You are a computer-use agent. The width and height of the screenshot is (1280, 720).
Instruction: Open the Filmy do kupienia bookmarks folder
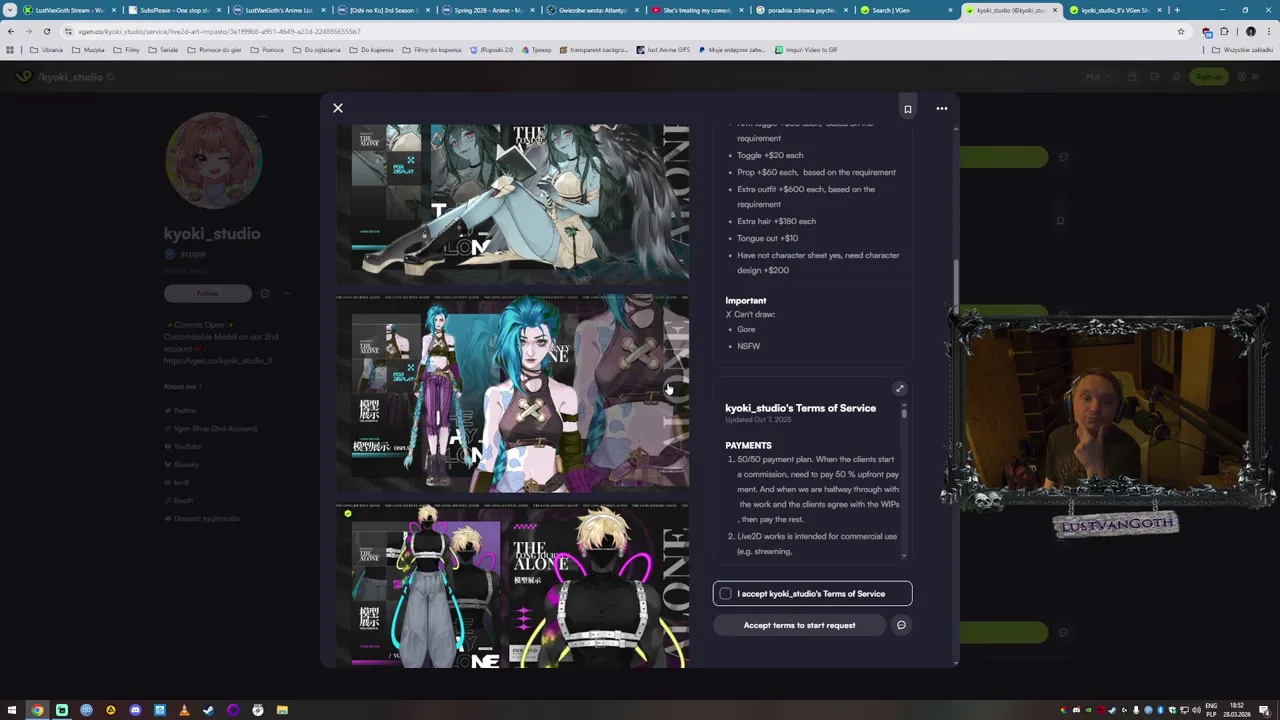point(431,50)
